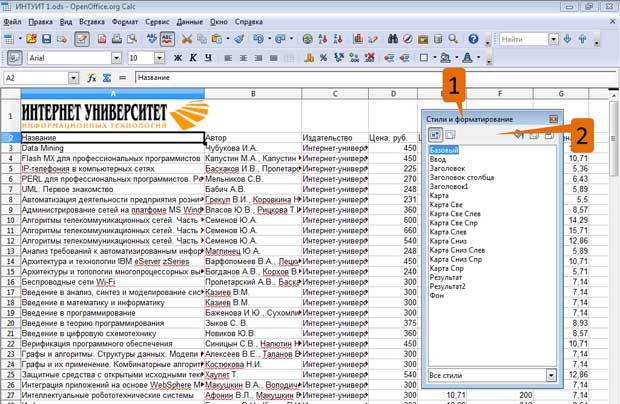Click the Sum sigma button

click(x=107, y=78)
